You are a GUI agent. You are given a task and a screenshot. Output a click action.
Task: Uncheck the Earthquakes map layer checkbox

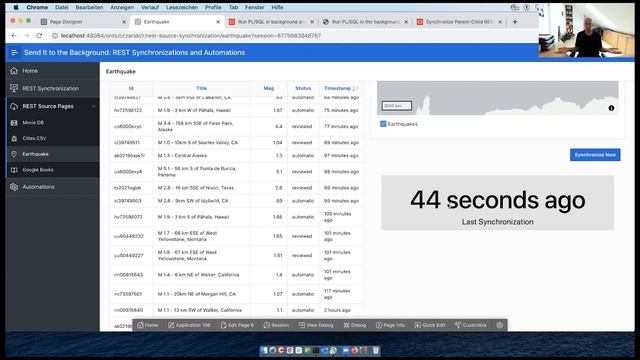[383, 124]
